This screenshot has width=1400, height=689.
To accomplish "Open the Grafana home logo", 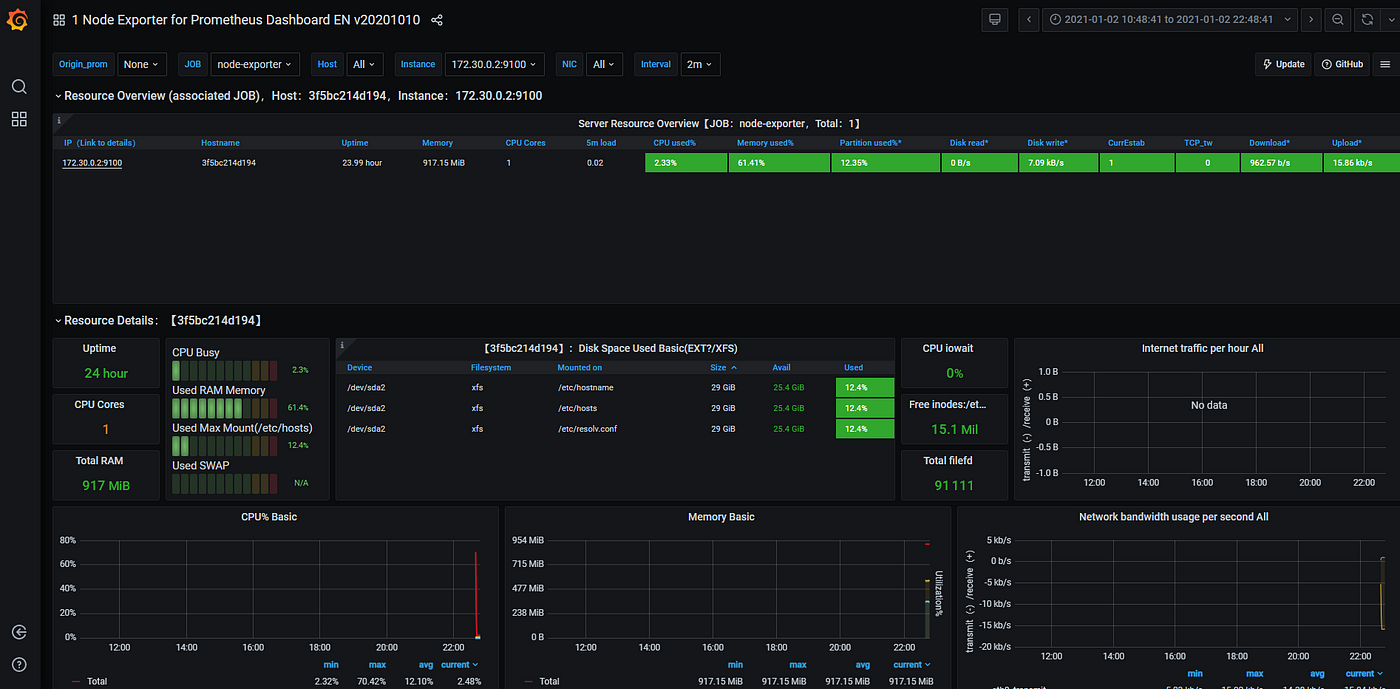I will coord(18,20).
